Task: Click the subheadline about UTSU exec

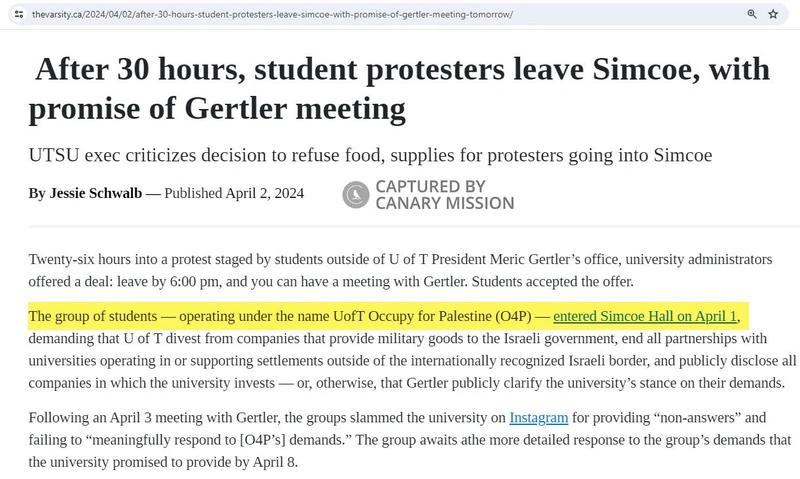Action: click(372, 155)
